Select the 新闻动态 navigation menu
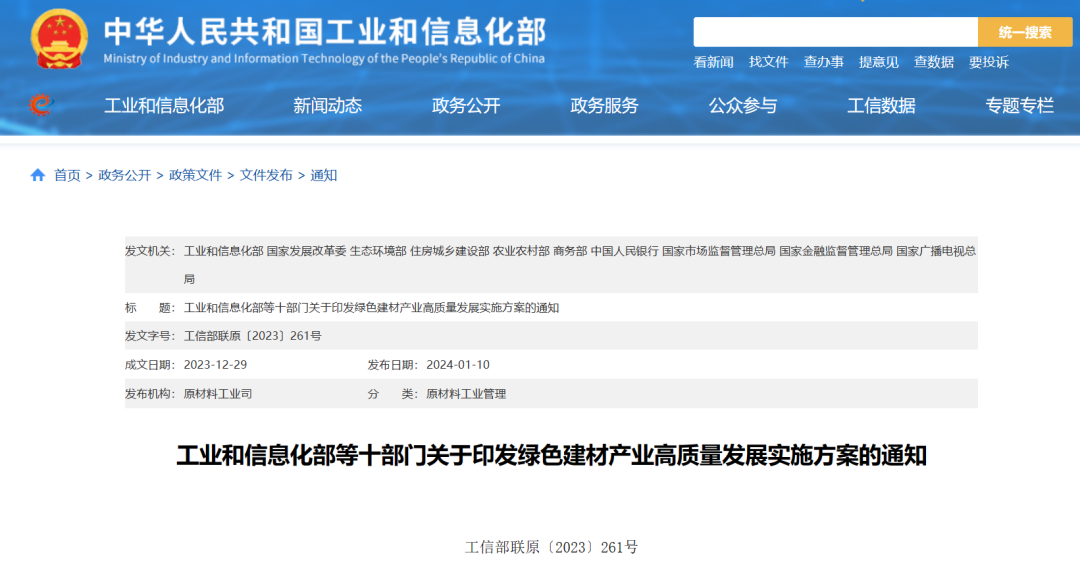The height and width of the screenshot is (565, 1080). point(327,105)
